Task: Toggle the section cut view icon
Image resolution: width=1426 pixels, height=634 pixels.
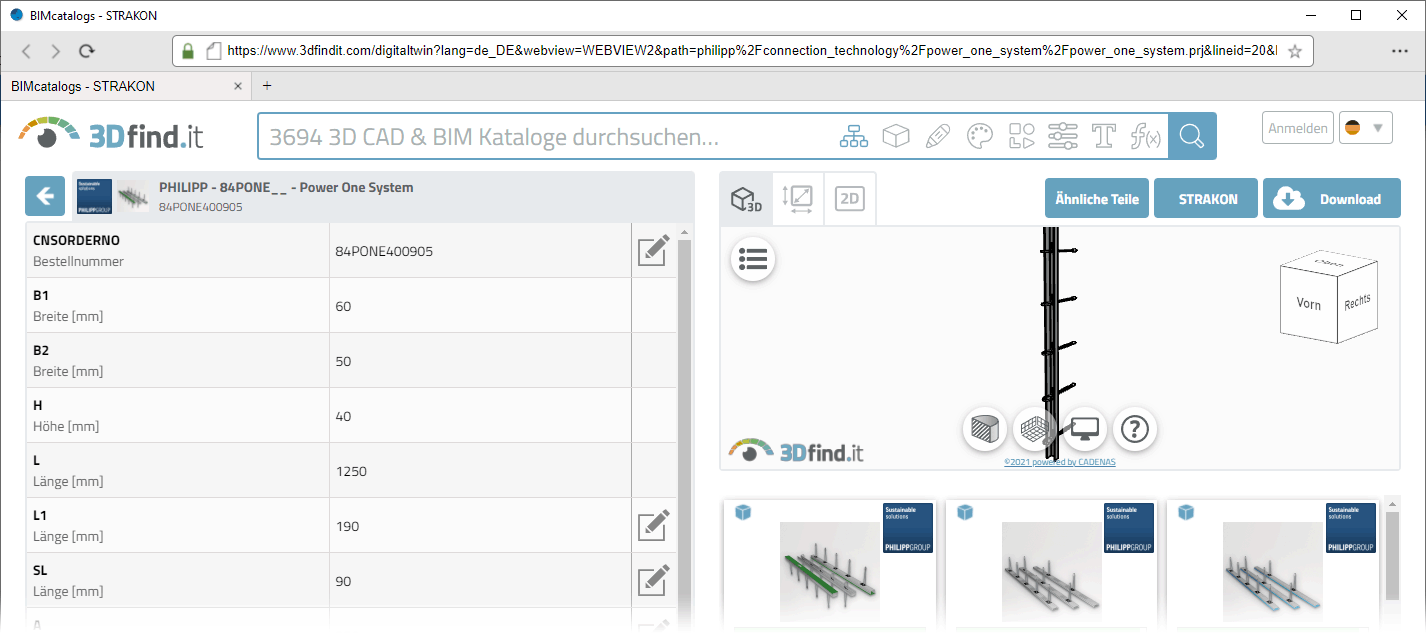Action: pos(984,429)
